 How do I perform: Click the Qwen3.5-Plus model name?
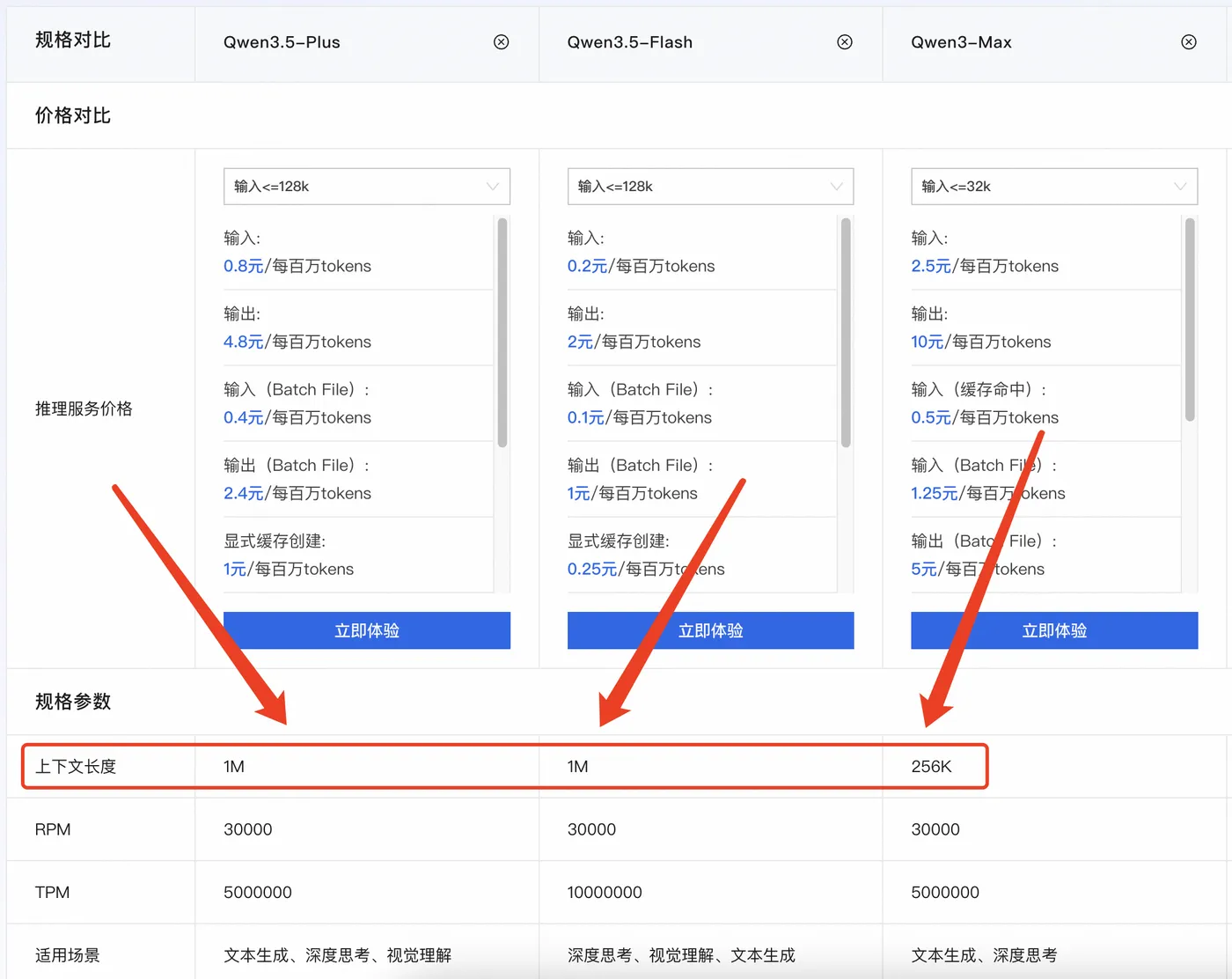(x=282, y=42)
